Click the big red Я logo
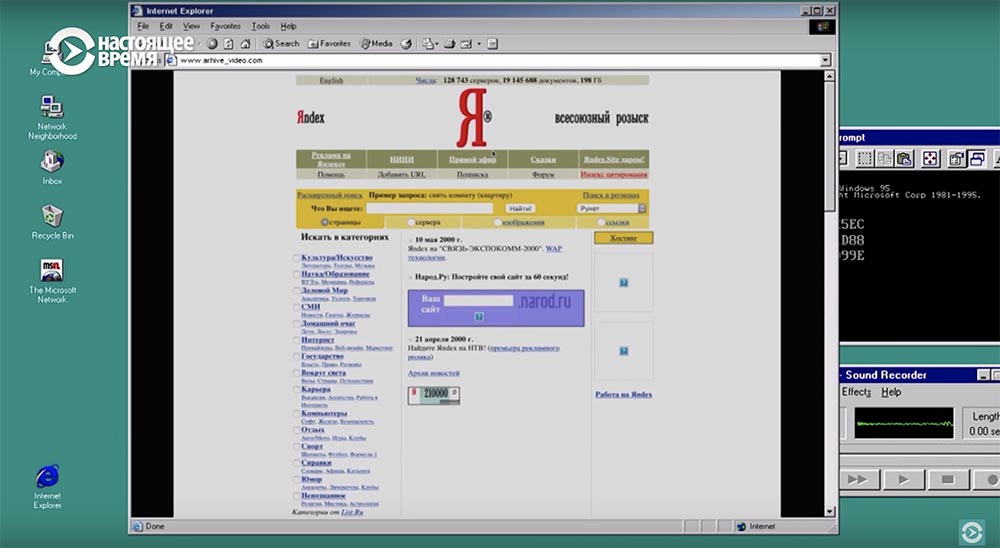The image size is (1000, 548). tap(473, 118)
